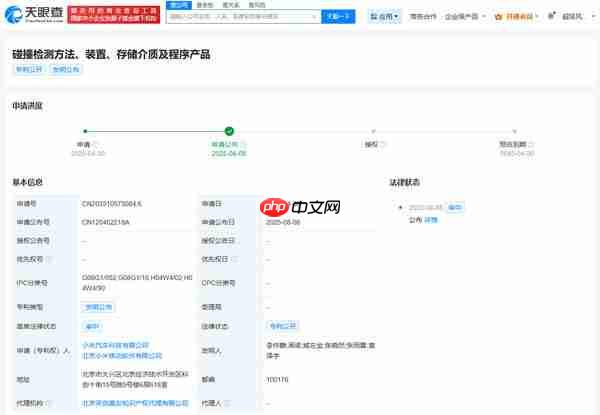Screen dimensions: 600x415
Task: Click the help icon next to 预估到期 label
Action: 531,144
